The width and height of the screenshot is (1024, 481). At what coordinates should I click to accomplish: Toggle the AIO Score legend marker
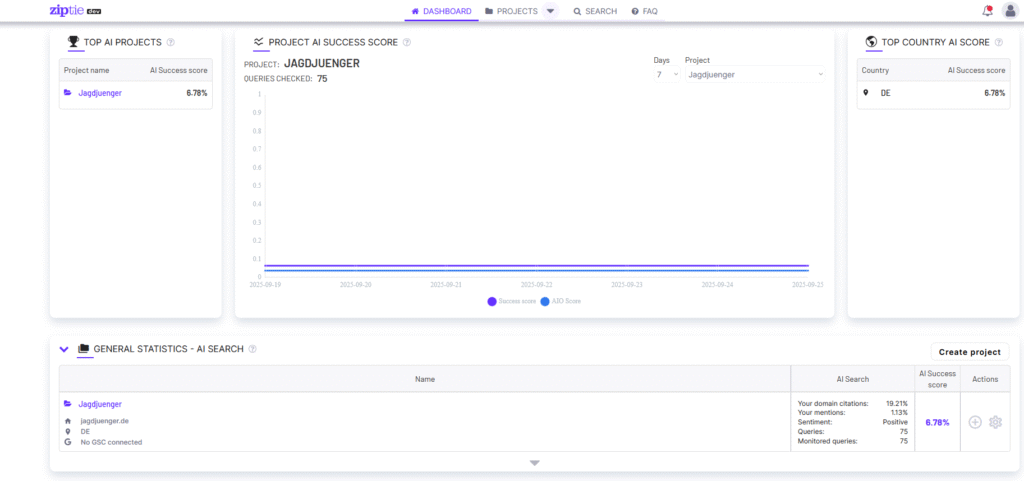544,301
